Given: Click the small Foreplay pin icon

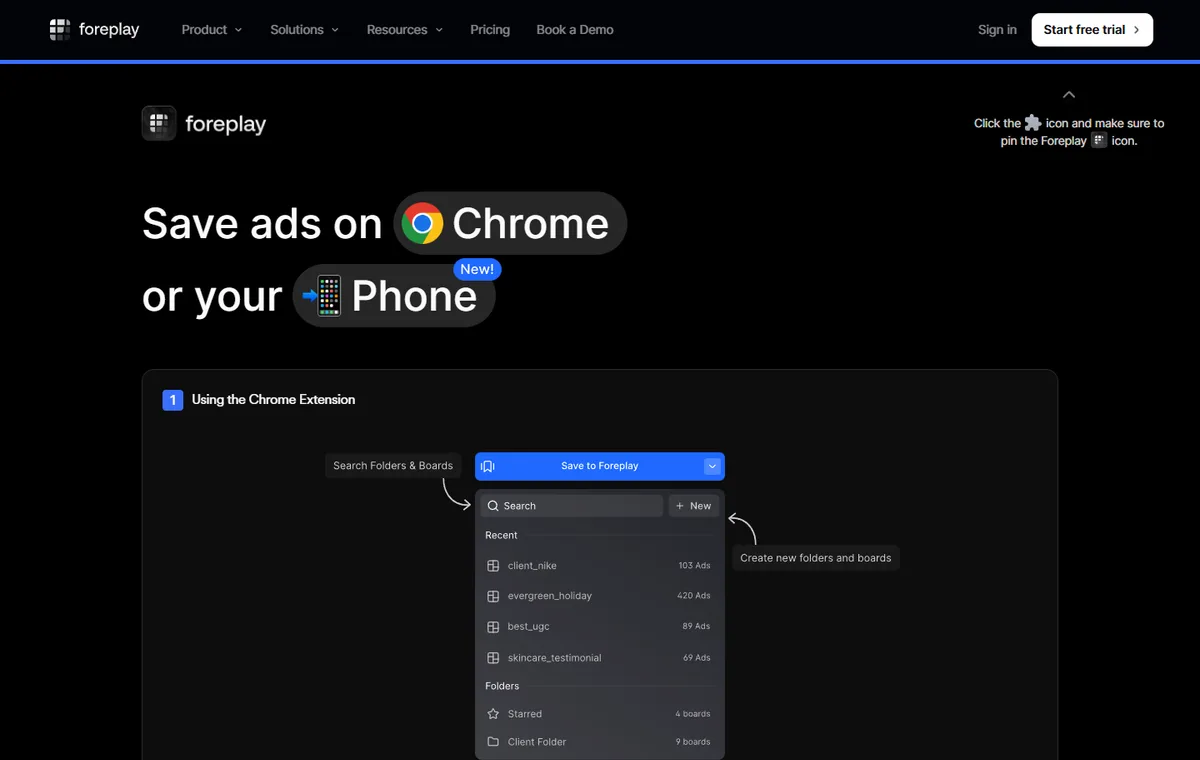Looking at the screenshot, I should (x=1099, y=140).
